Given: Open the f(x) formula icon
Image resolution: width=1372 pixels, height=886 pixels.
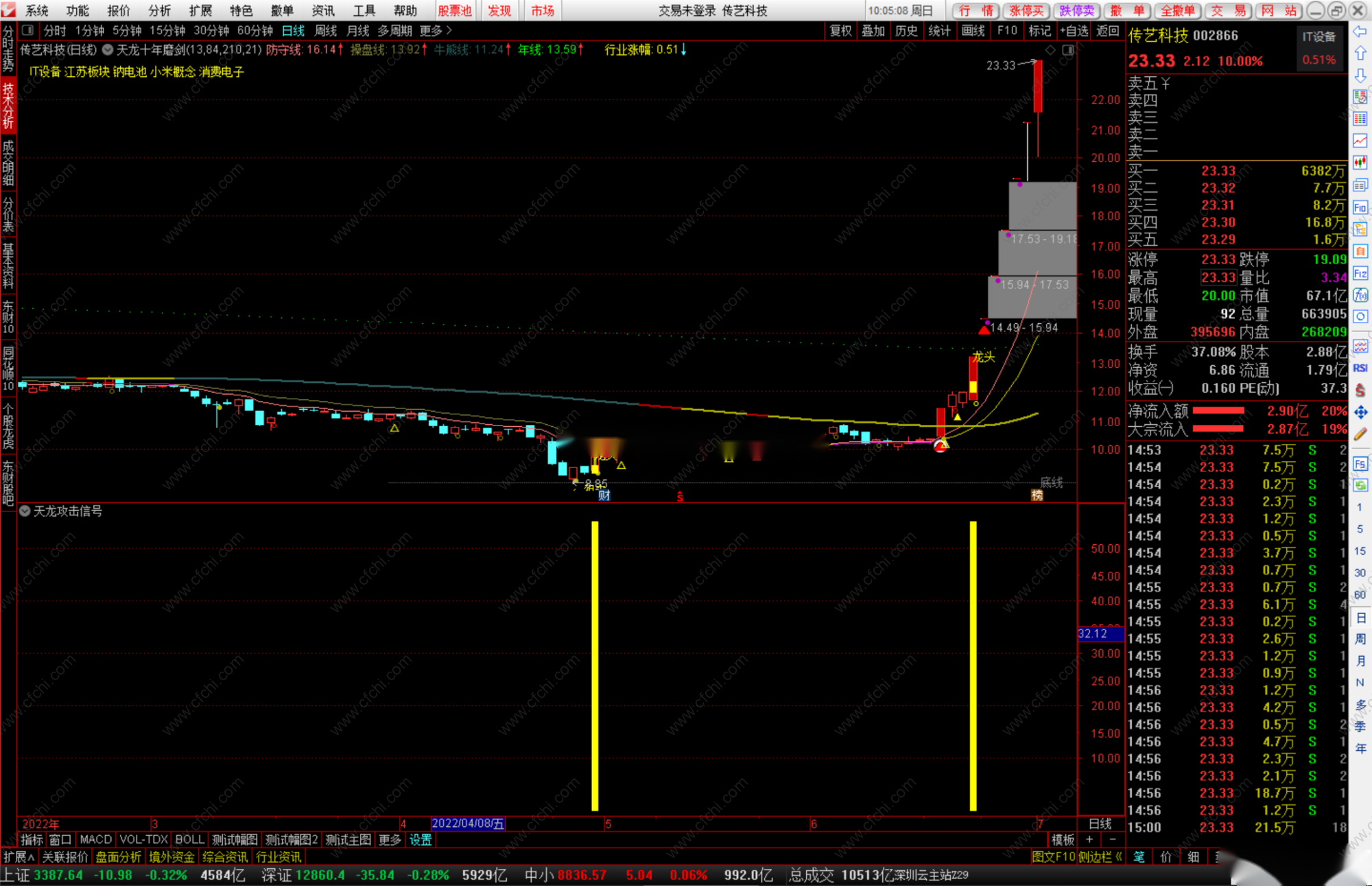Looking at the screenshot, I should click(1360, 295).
